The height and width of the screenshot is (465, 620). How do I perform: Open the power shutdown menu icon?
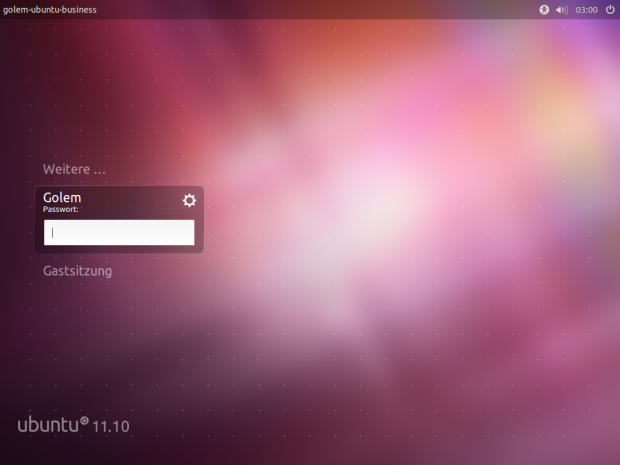coord(610,9)
